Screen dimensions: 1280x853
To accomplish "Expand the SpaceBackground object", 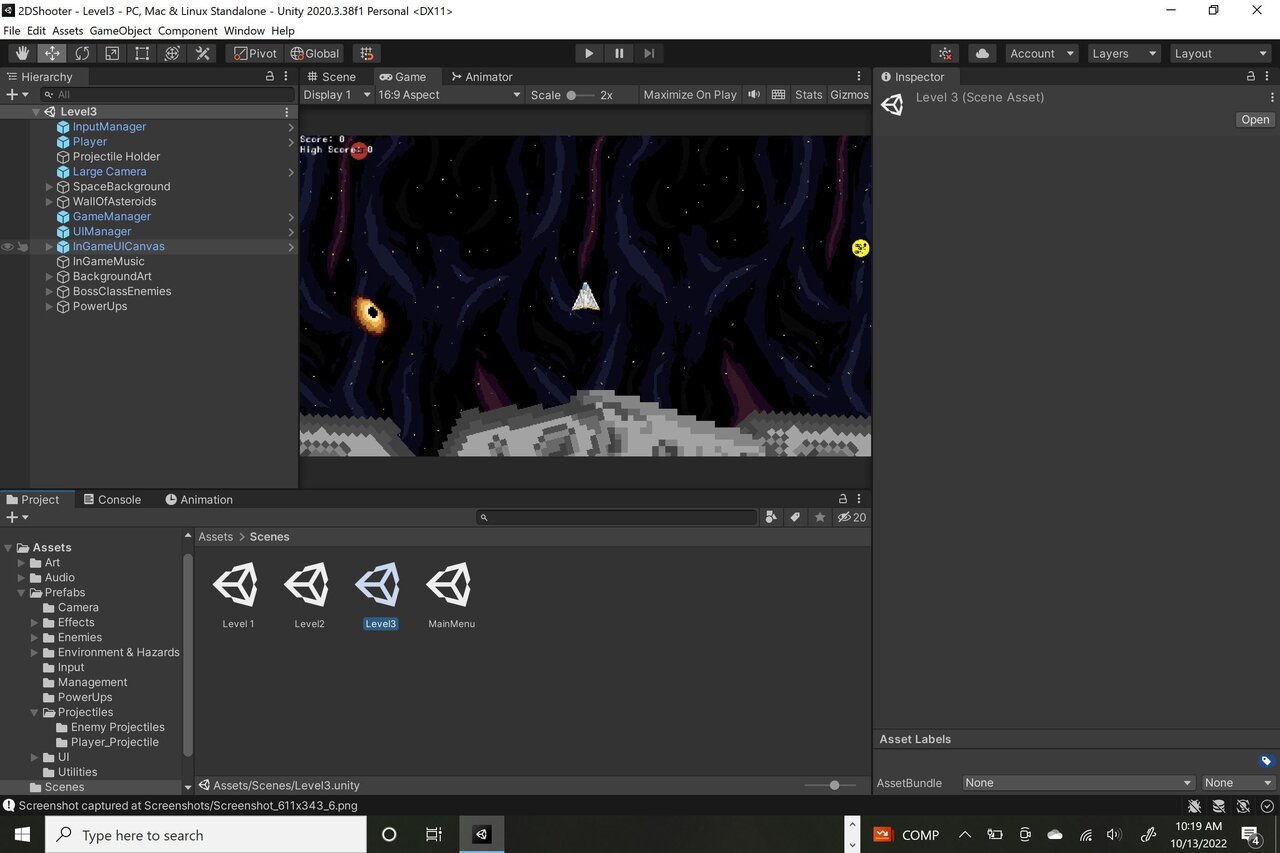I will 50,187.
